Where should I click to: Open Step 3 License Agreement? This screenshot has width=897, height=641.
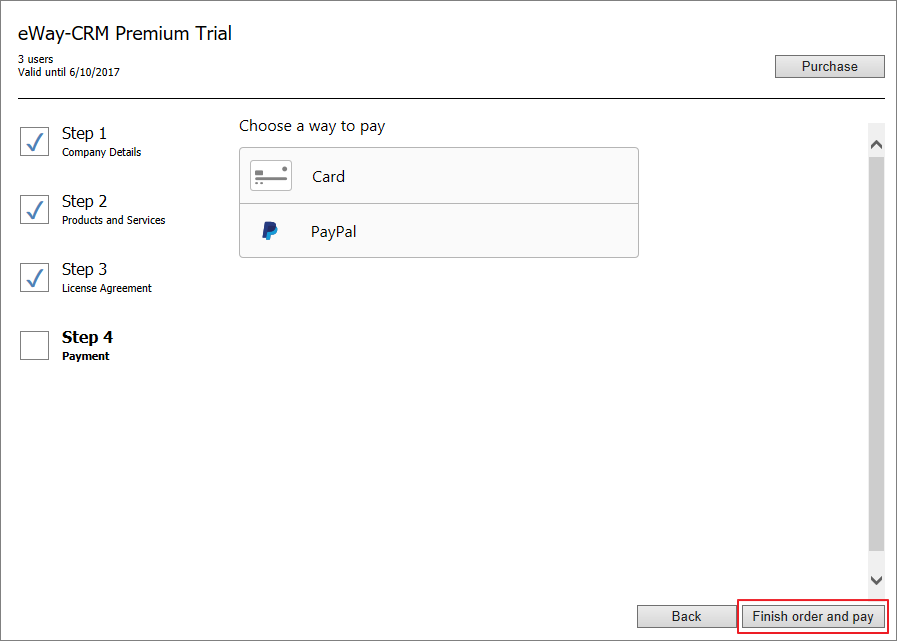pyautogui.click(x=106, y=278)
